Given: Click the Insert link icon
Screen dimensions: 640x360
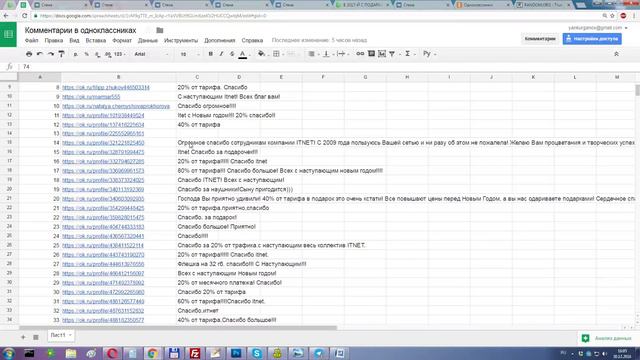Looking at the screenshot, I should click(360, 54).
